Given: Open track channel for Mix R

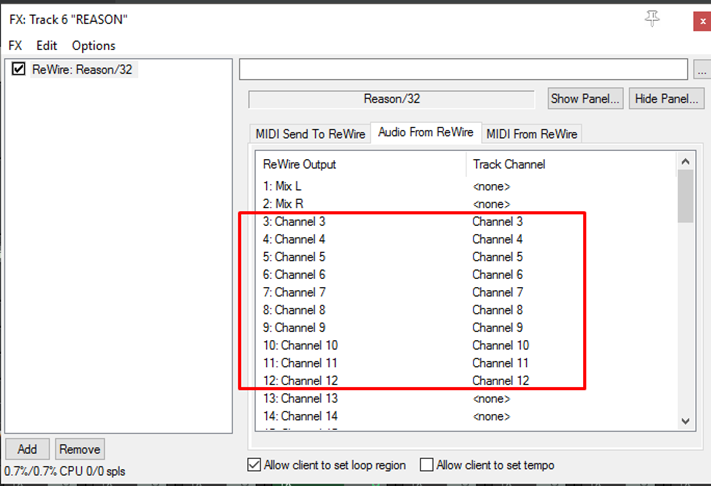Looking at the screenshot, I should 492,204.
